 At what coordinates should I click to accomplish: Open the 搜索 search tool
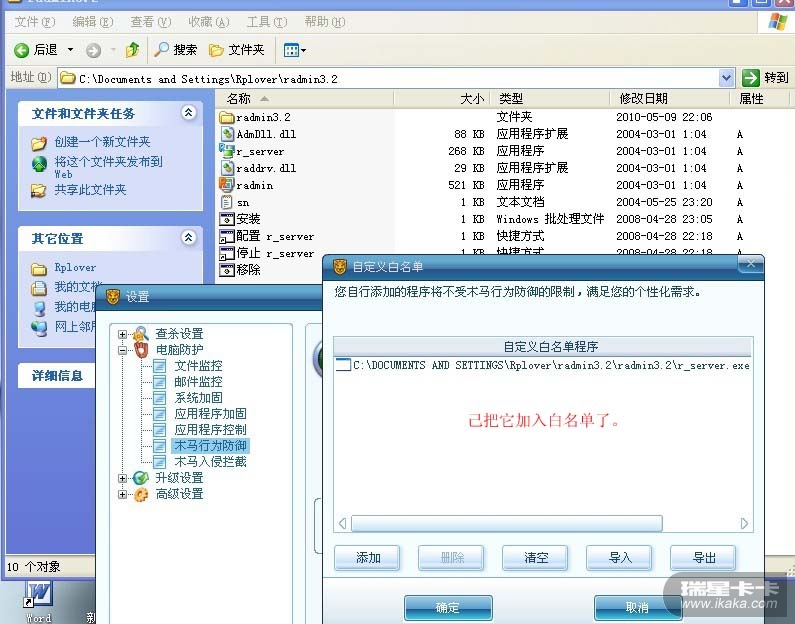pos(175,50)
